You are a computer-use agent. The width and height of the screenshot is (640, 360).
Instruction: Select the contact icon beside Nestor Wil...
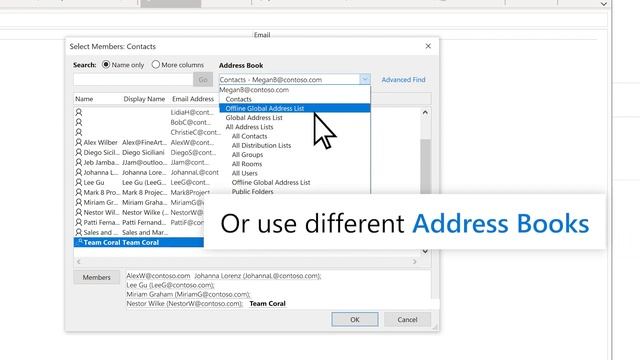click(79, 212)
